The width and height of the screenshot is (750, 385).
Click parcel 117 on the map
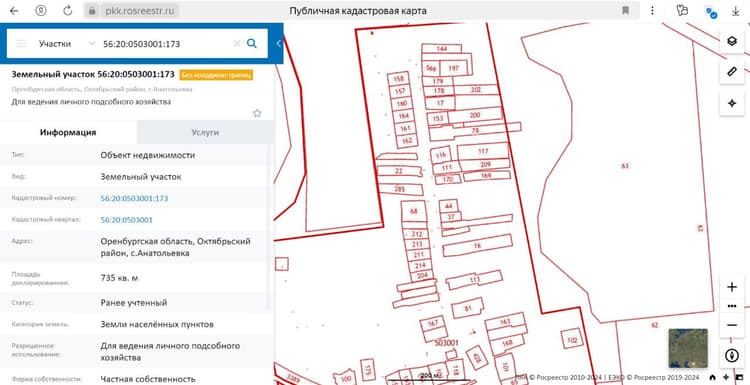(x=483, y=152)
